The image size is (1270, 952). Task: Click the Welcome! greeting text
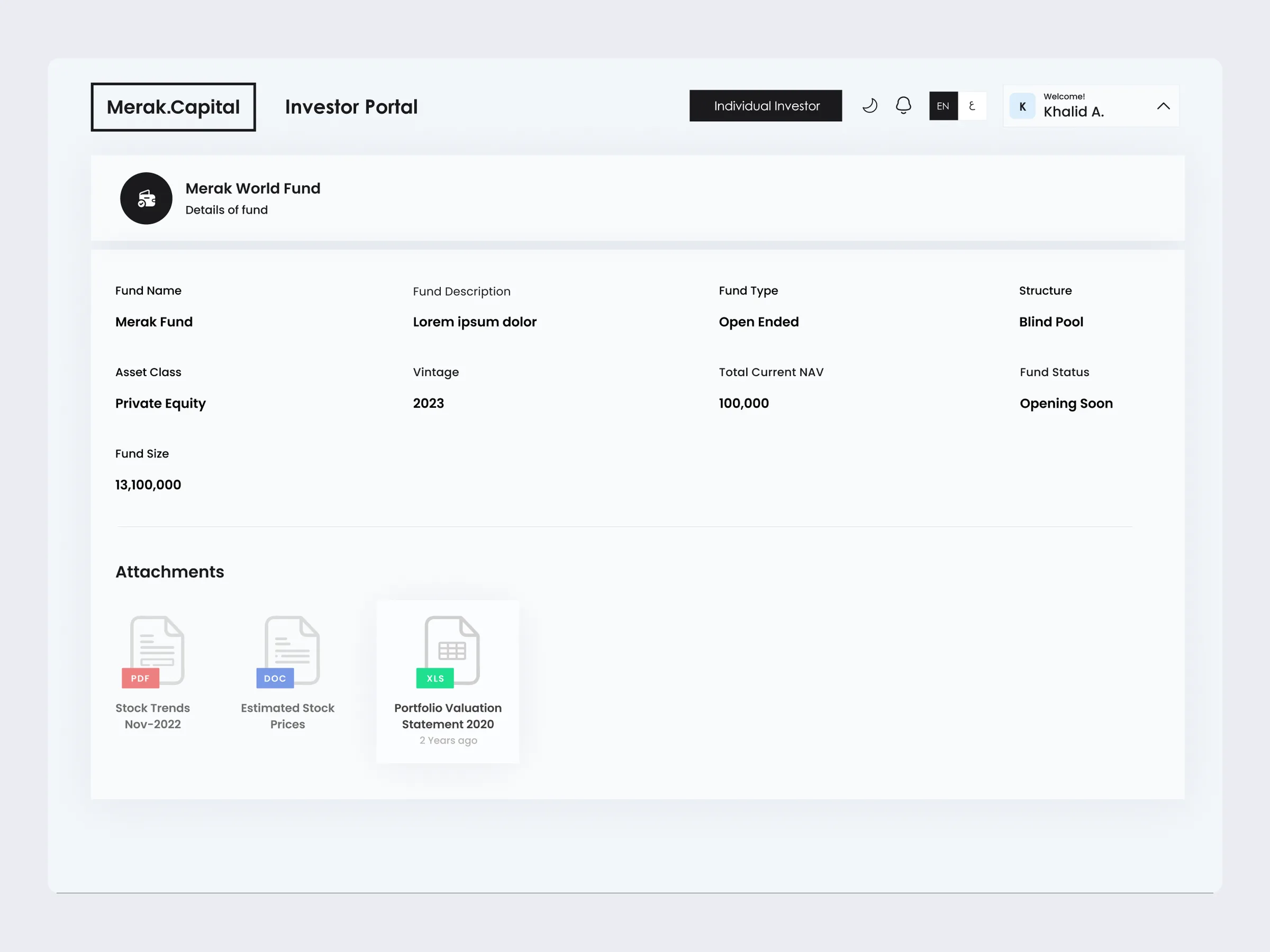tap(1064, 96)
